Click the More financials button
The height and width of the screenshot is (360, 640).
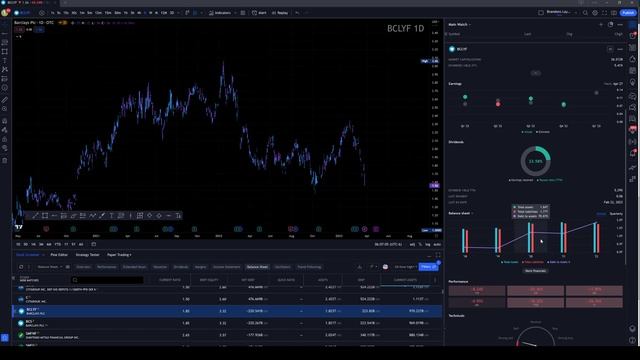coord(536,271)
